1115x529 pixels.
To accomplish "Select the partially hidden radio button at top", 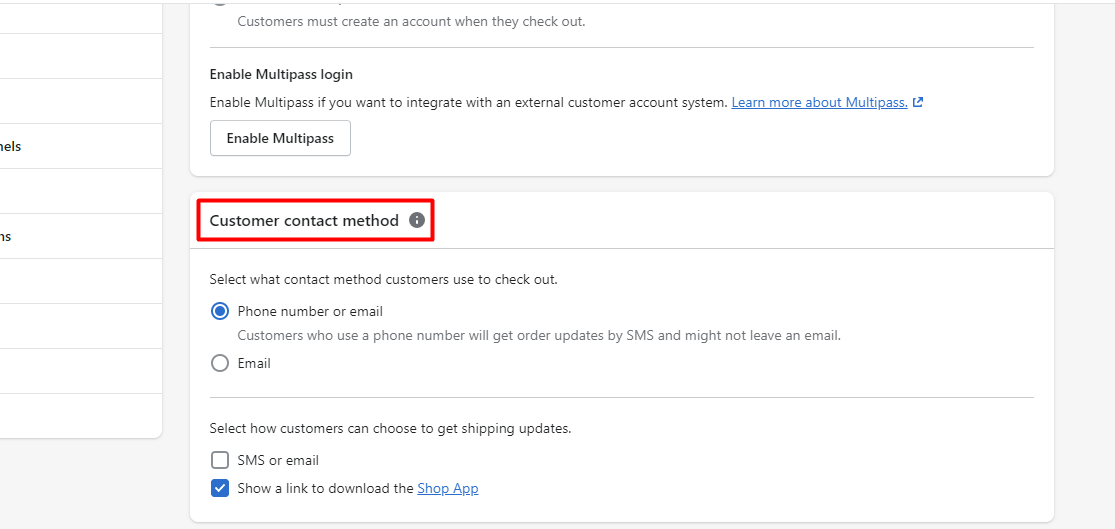I will pyautogui.click(x=220, y=3).
